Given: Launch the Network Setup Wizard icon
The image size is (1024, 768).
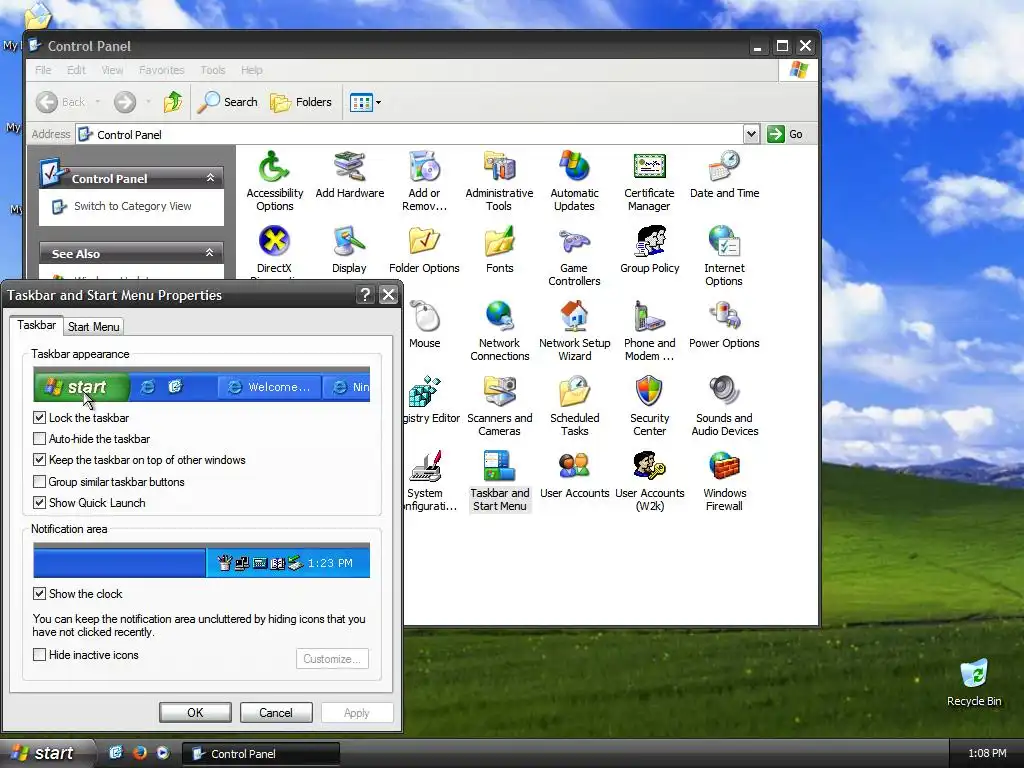Looking at the screenshot, I should pos(575,331).
